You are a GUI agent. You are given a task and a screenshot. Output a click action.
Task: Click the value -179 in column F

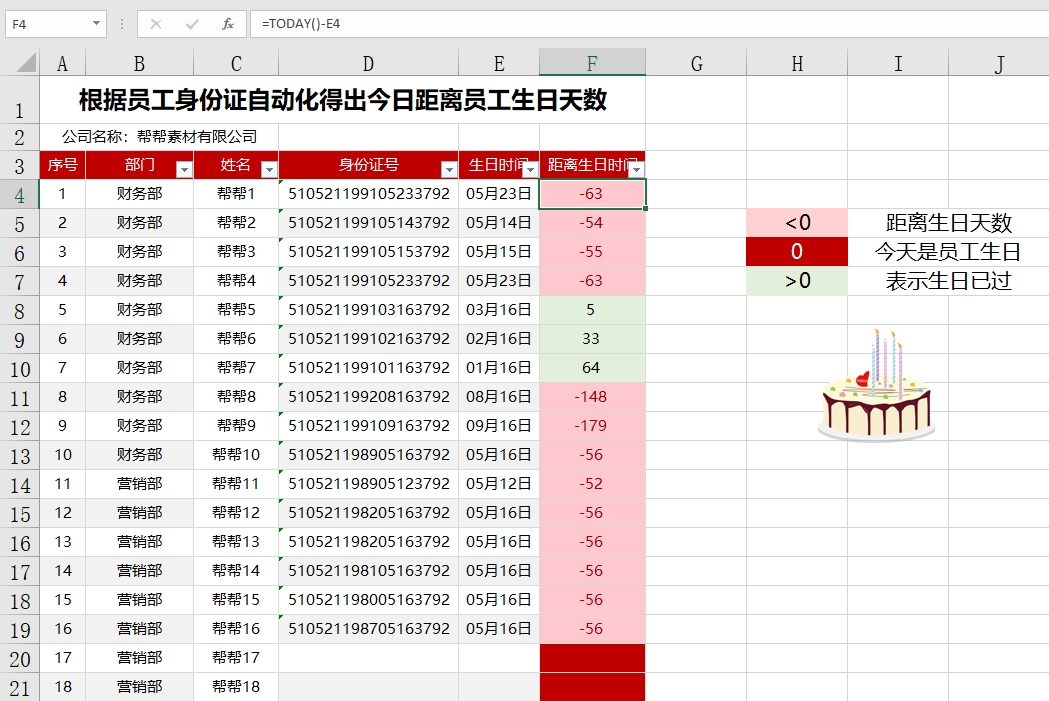[591, 425]
